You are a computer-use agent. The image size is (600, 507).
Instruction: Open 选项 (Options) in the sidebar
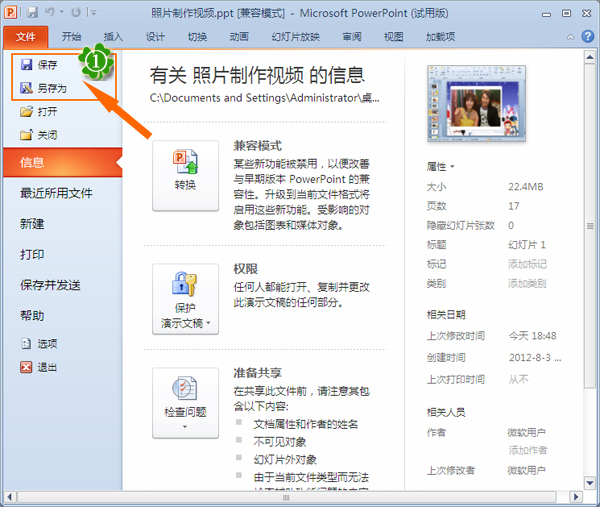[x=39, y=344]
